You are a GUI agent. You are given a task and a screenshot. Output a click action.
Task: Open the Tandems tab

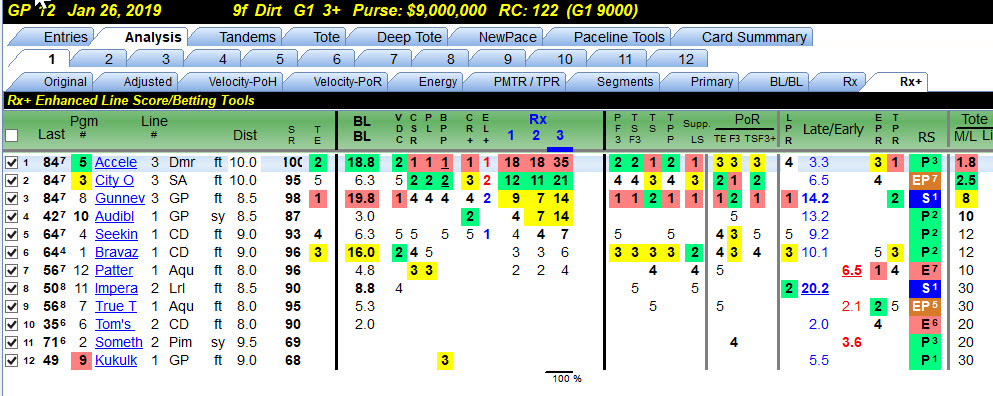(247, 37)
